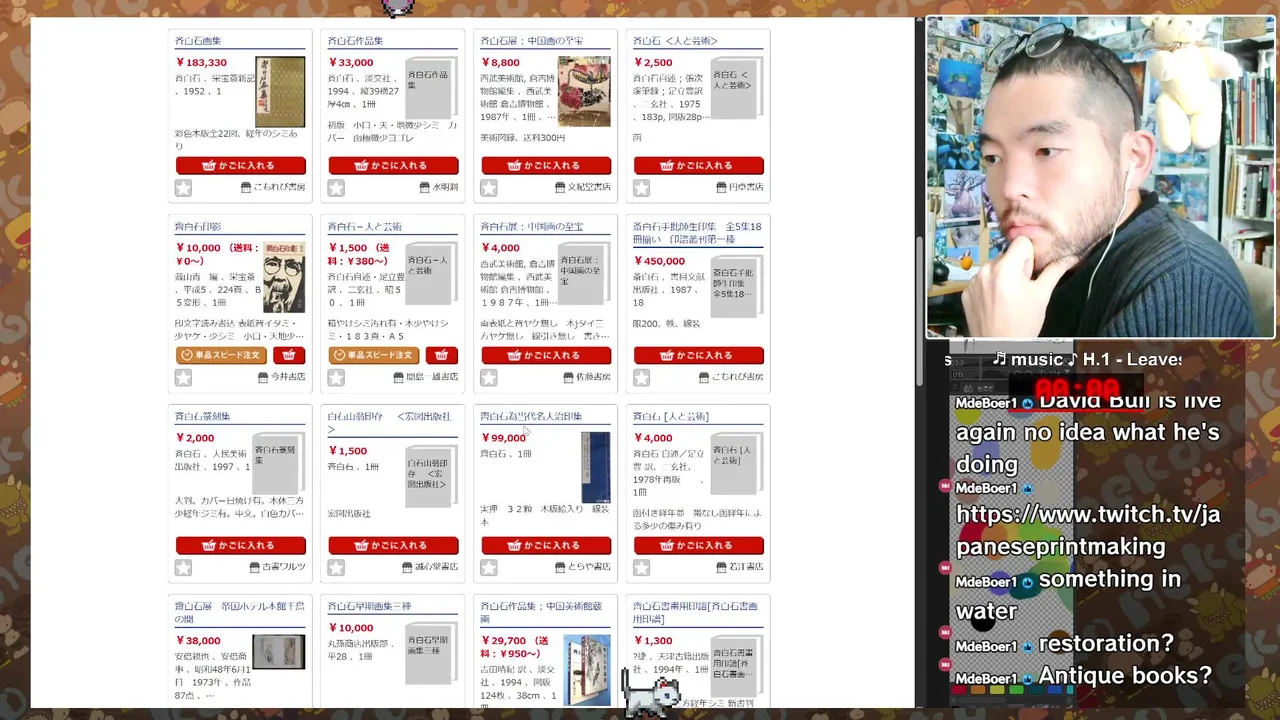Viewport: 1280px width, 720px height.
Task: Visit the こもれび書房 store from the ¥183,330 listing
Action: 273,187
